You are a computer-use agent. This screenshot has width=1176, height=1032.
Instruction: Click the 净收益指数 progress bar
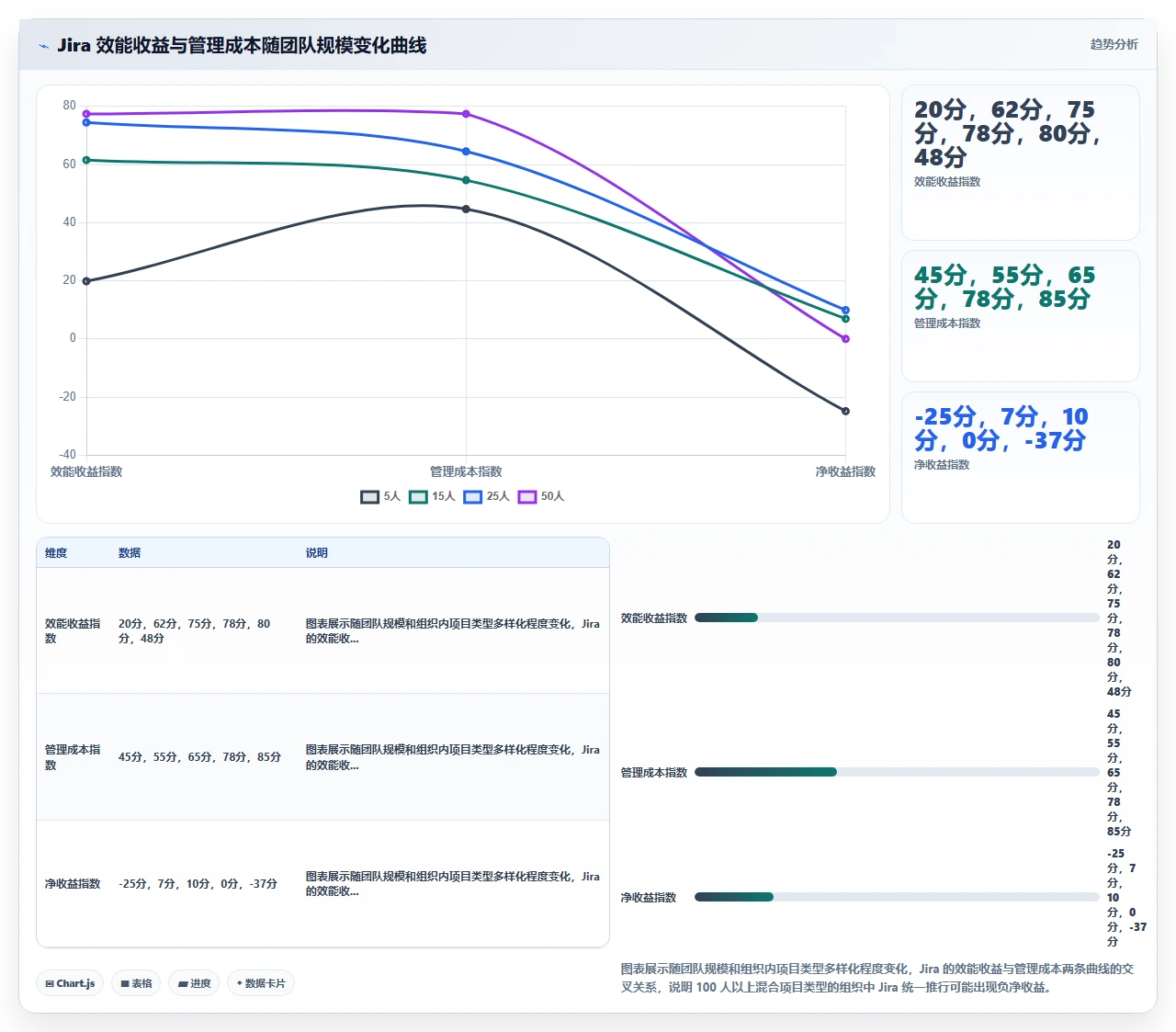[x=897, y=897]
